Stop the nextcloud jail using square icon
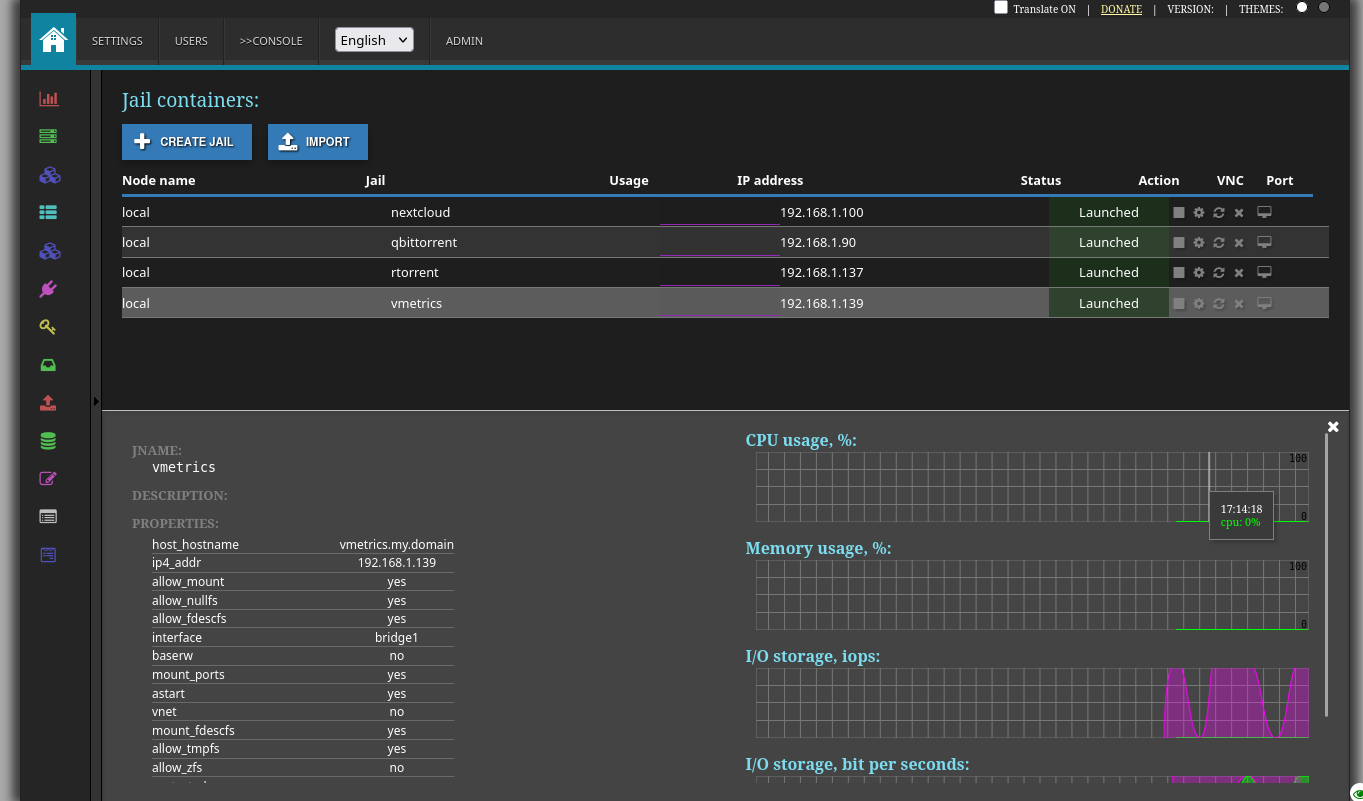The height and width of the screenshot is (801, 1363). [1178, 212]
